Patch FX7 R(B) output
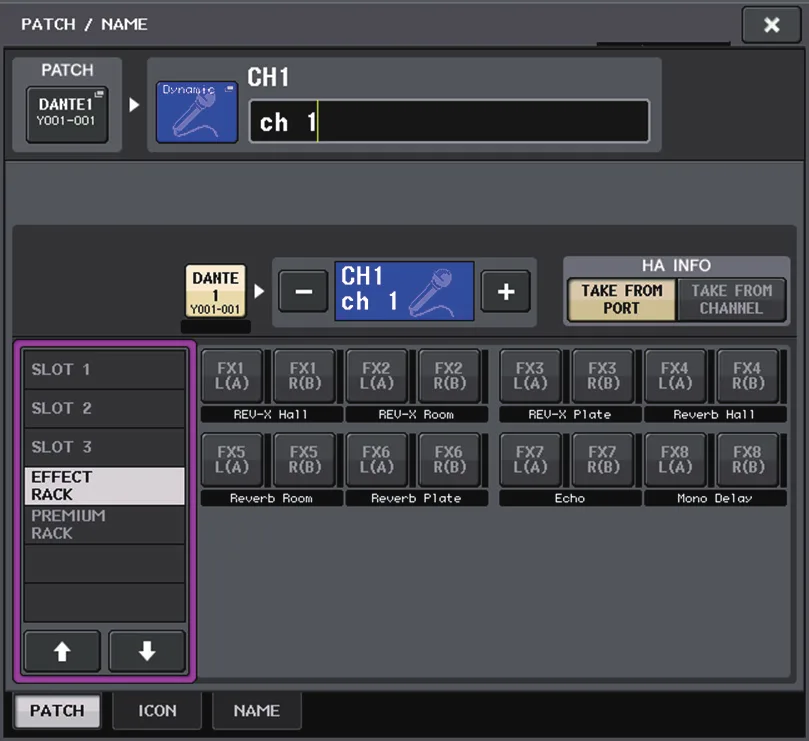This screenshot has height=741, width=809. pos(603,460)
